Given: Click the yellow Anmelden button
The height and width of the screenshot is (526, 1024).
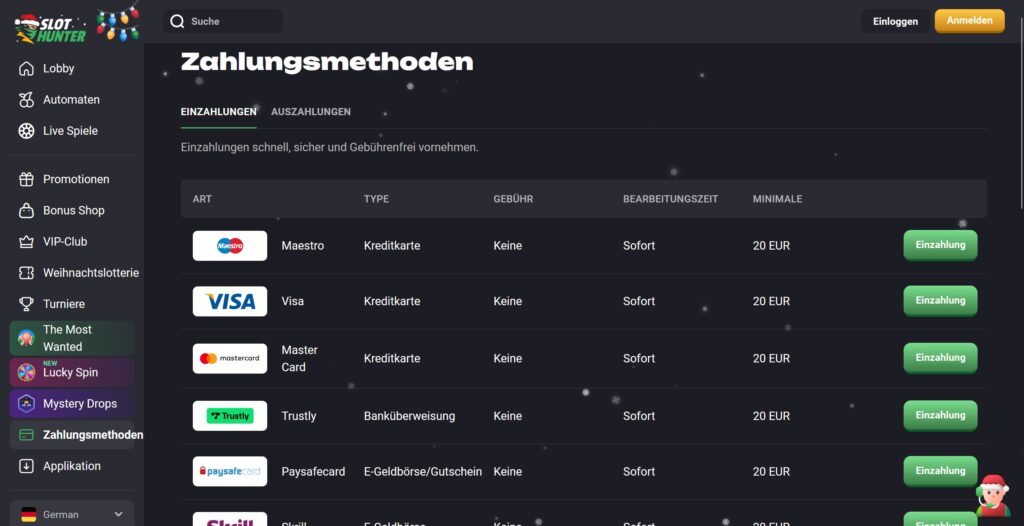Looking at the screenshot, I should click(969, 21).
